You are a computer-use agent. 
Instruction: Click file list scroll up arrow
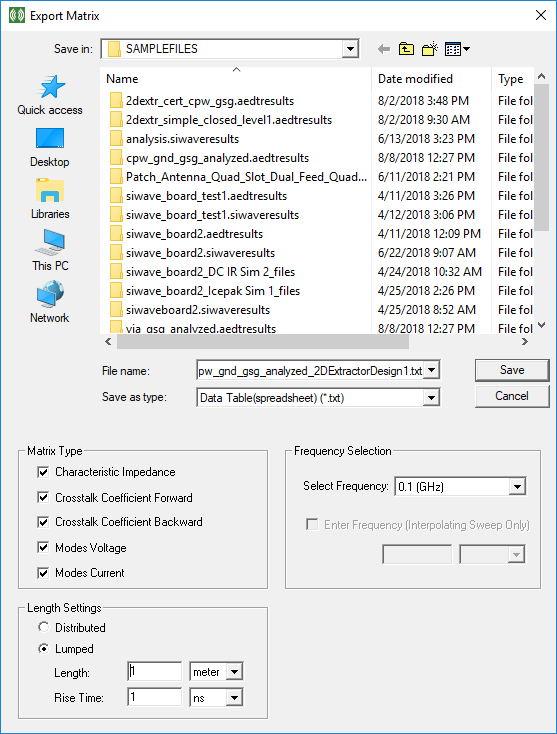(x=542, y=76)
